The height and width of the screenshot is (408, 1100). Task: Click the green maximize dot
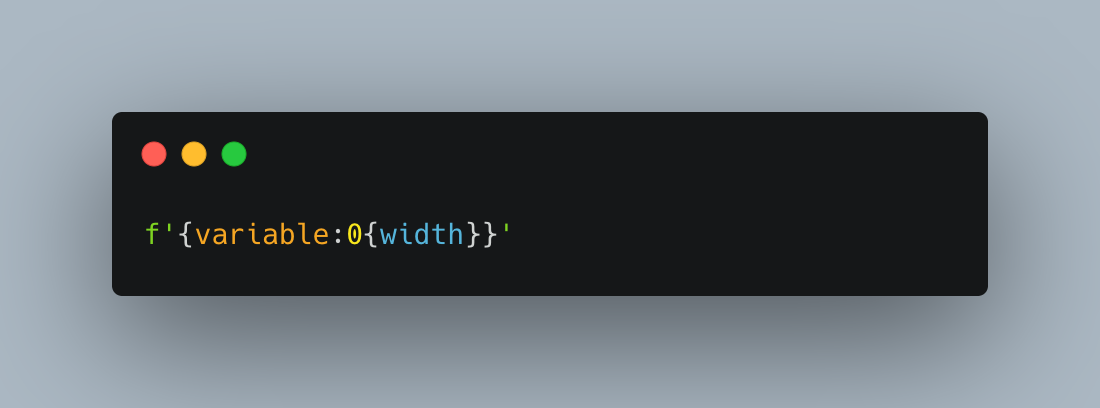tap(234, 154)
